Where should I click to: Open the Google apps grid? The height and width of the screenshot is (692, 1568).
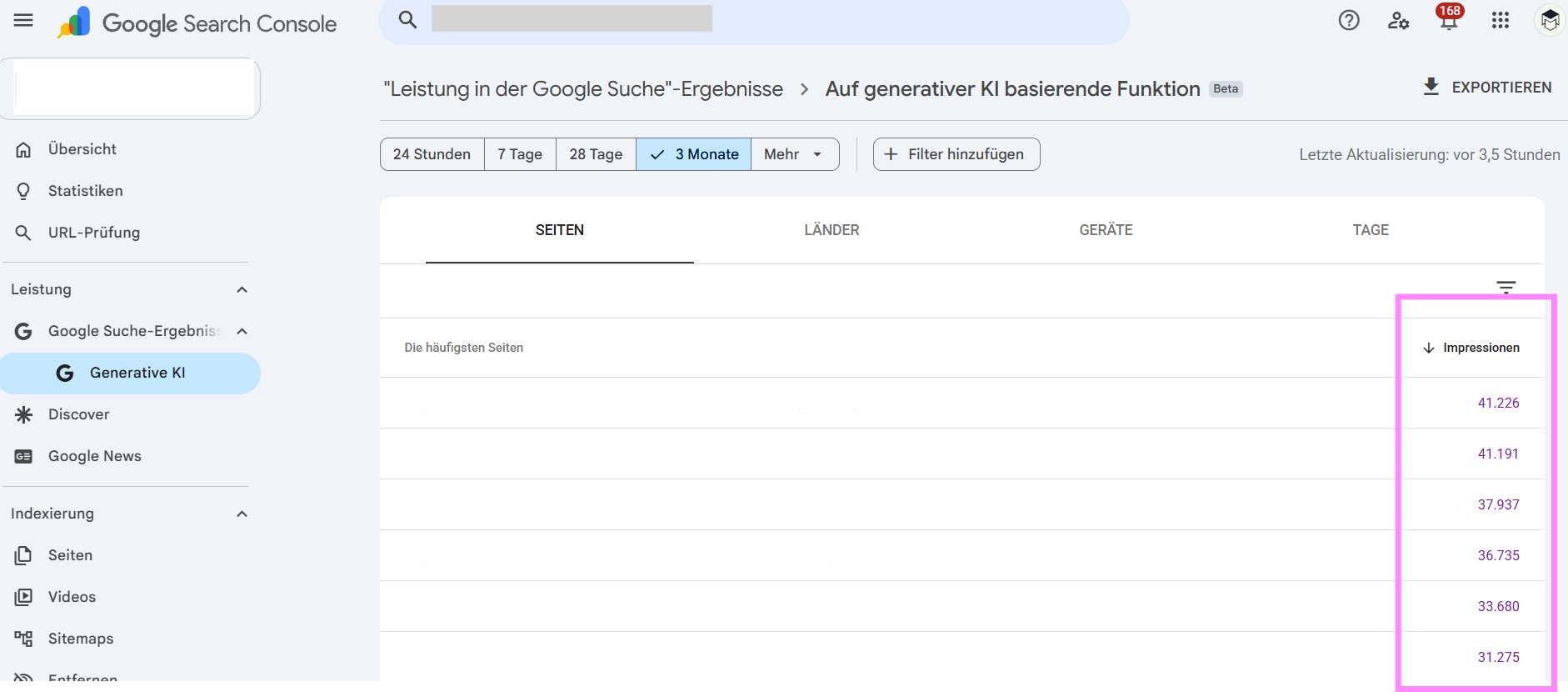click(1501, 21)
